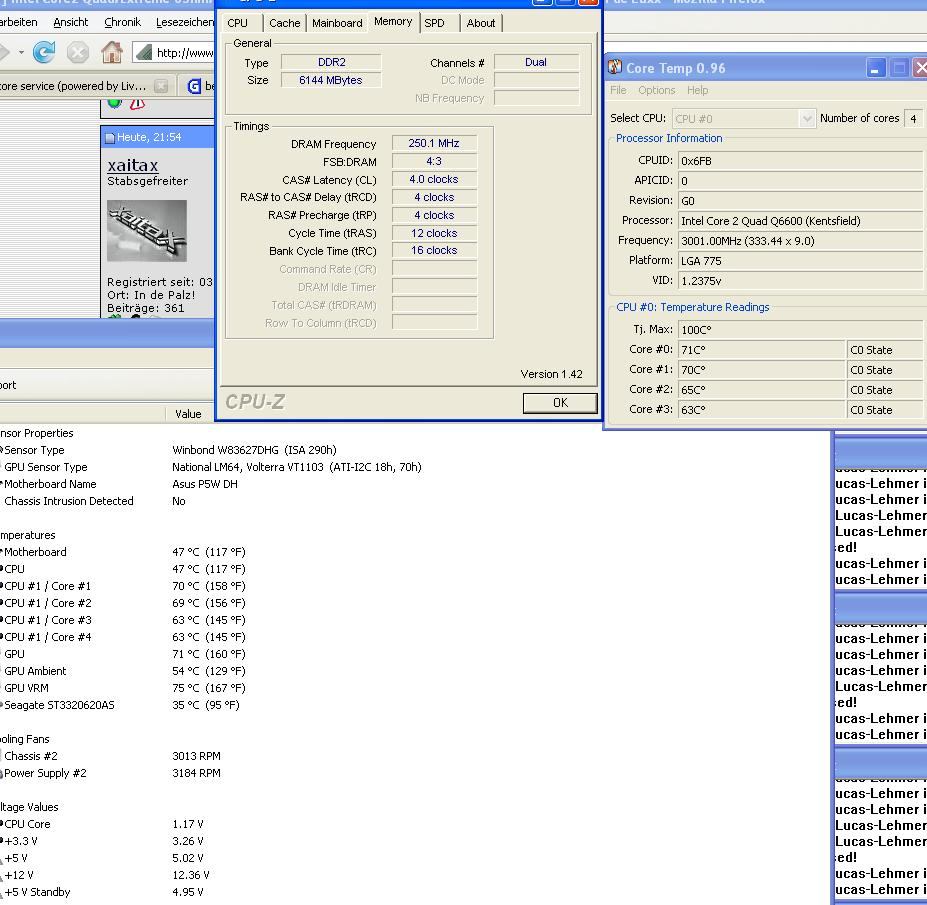Image resolution: width=927 pixels, height=905 pixels.
Task: Click Core Temp title bar icon
Action: click(615, 67)
